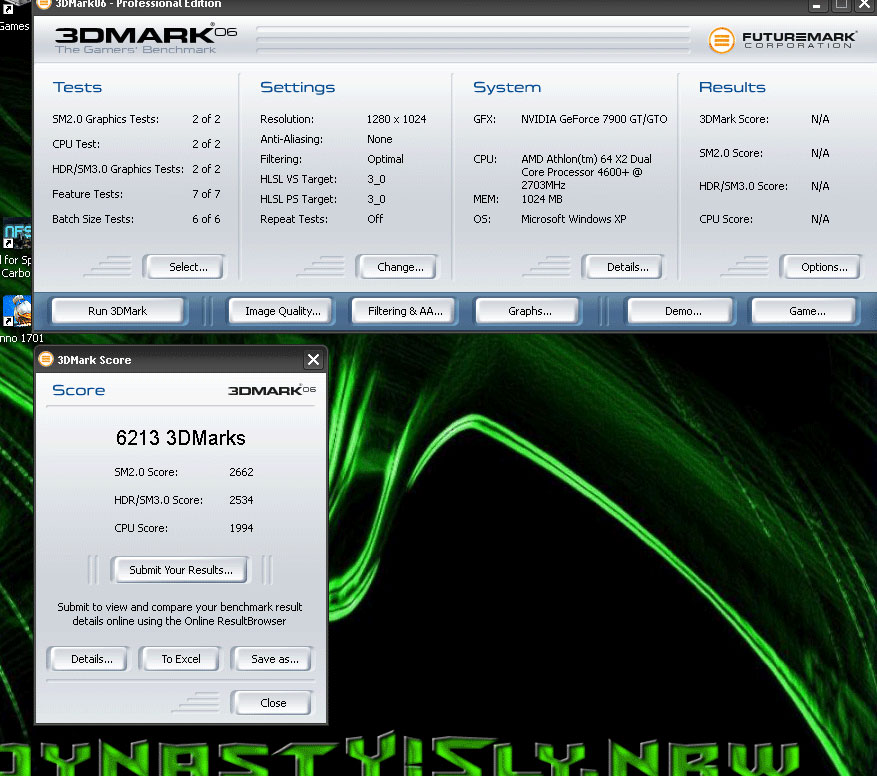
Task: Click the 'Score' heading in the dialog
Action: [78, 390]
